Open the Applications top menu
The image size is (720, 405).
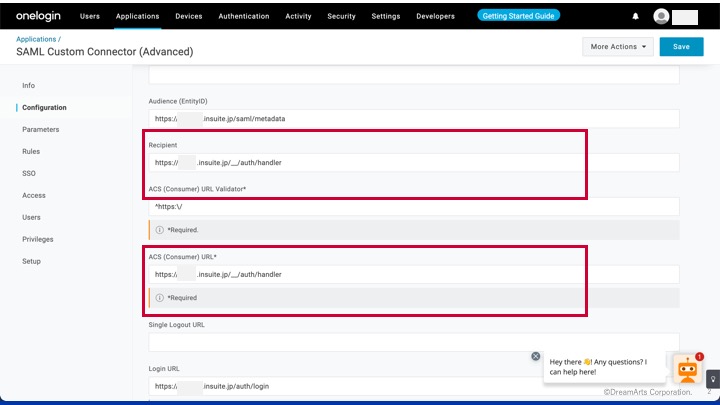[137, 16]
